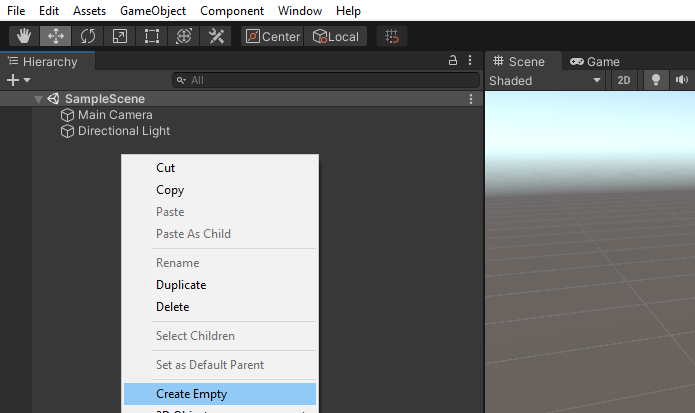This screenshot has width=695, height=413.
Task: Toggle handle rotation Local button
Action: tap(336, 36)
